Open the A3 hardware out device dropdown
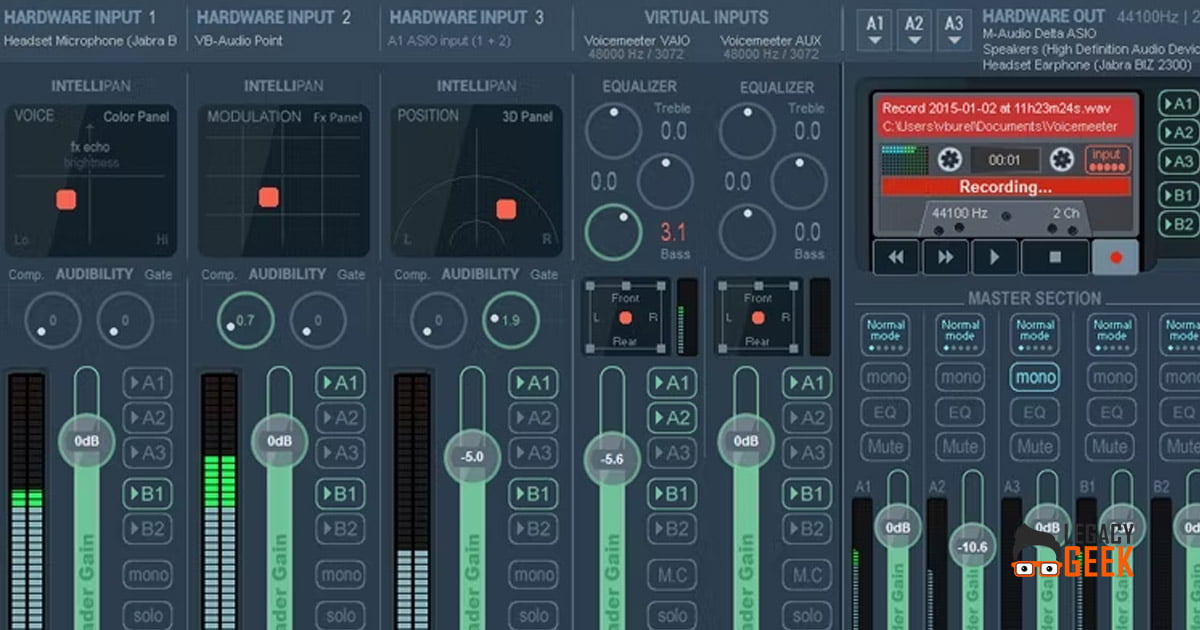Image resolution: width=1200 pixels, height=630 pixels. [x=954, y=29]
